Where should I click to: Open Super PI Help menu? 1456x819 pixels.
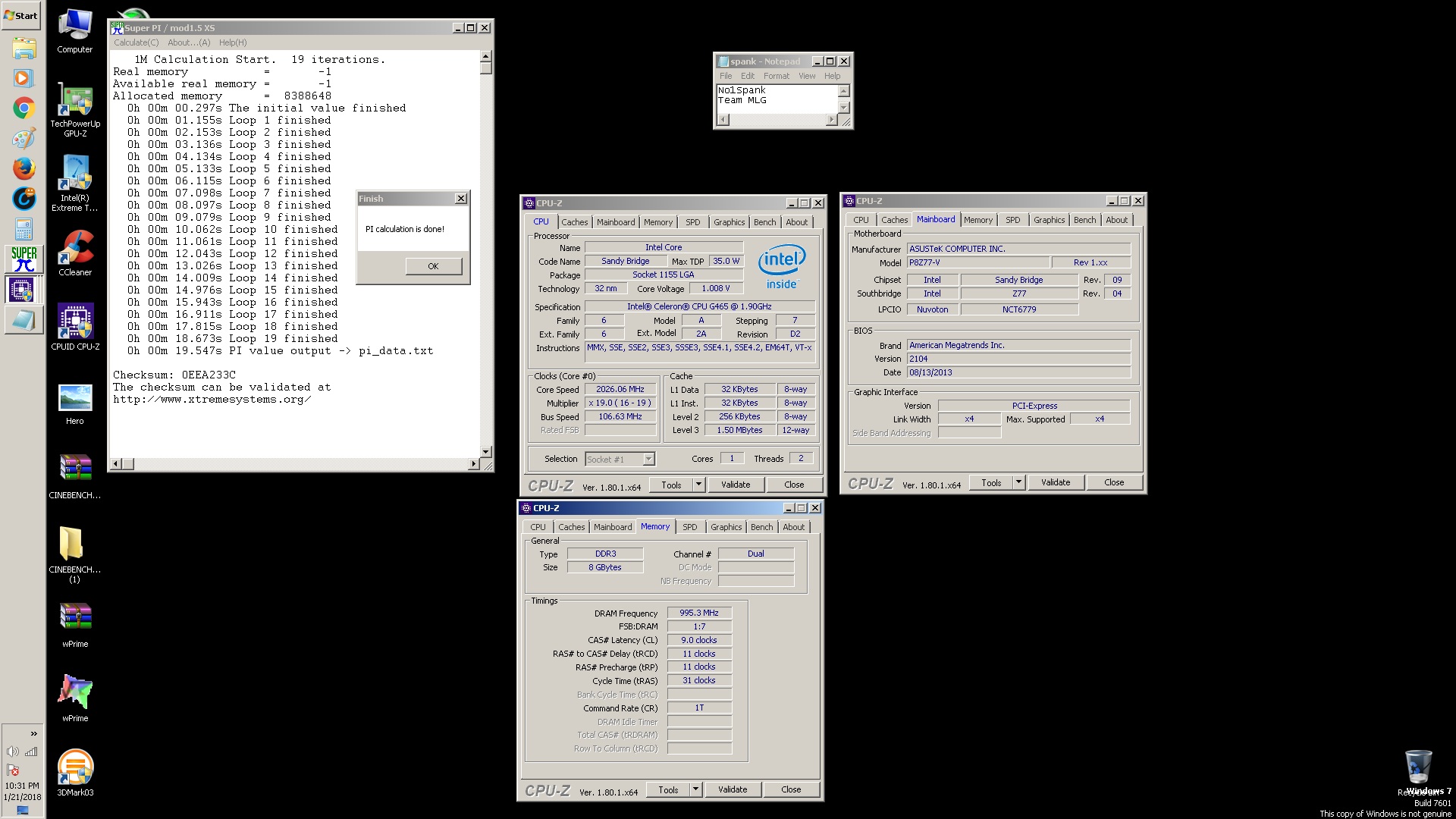pos(233,42)
